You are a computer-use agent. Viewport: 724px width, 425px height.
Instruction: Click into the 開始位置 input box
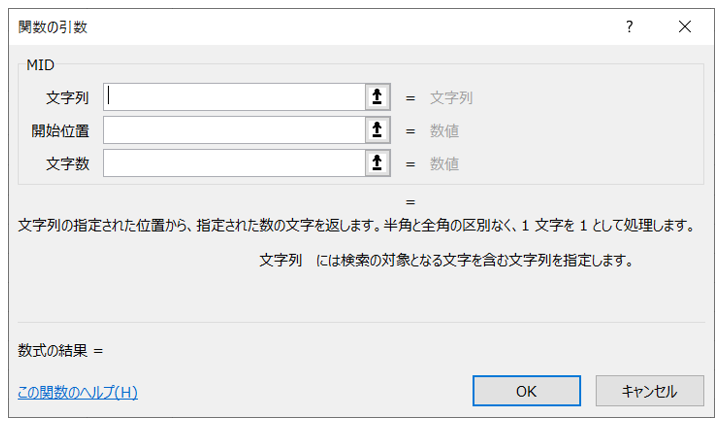click(235, 130)
